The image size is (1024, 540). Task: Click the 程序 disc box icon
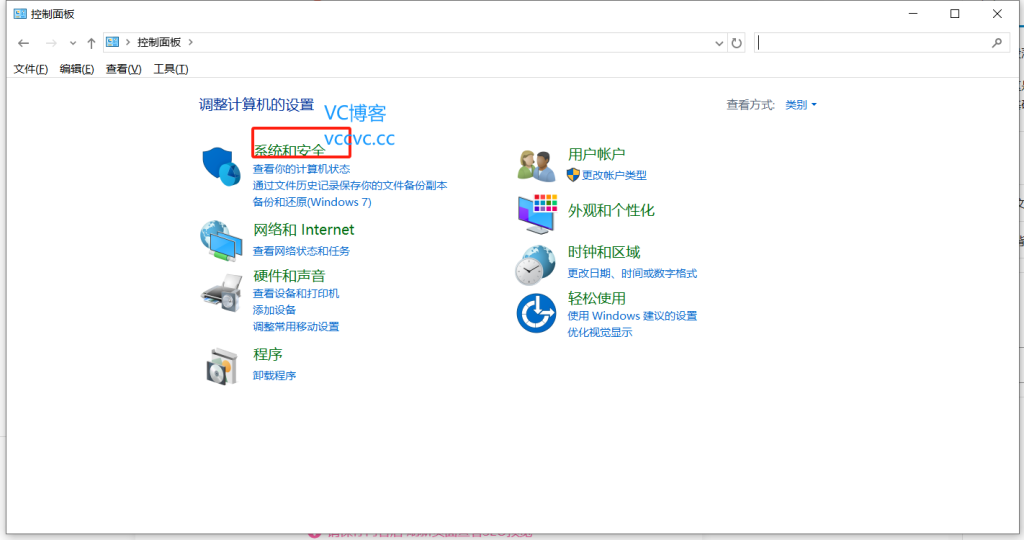click(x=221, y=366)
